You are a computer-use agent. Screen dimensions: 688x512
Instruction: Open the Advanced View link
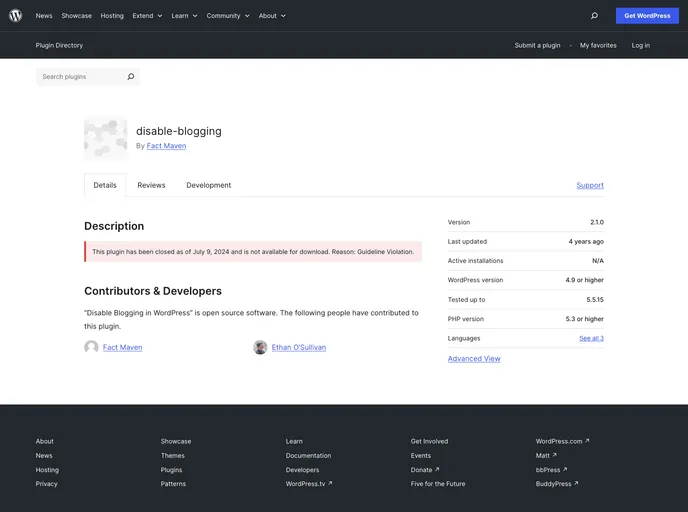click(474, 358)
